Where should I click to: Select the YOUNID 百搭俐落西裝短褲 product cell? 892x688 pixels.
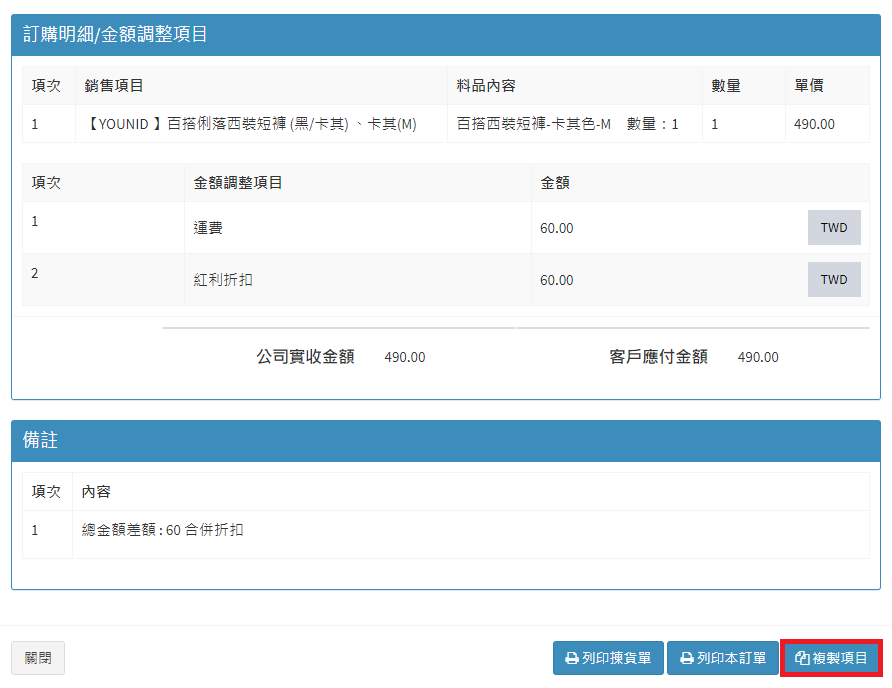pos(250,125)
